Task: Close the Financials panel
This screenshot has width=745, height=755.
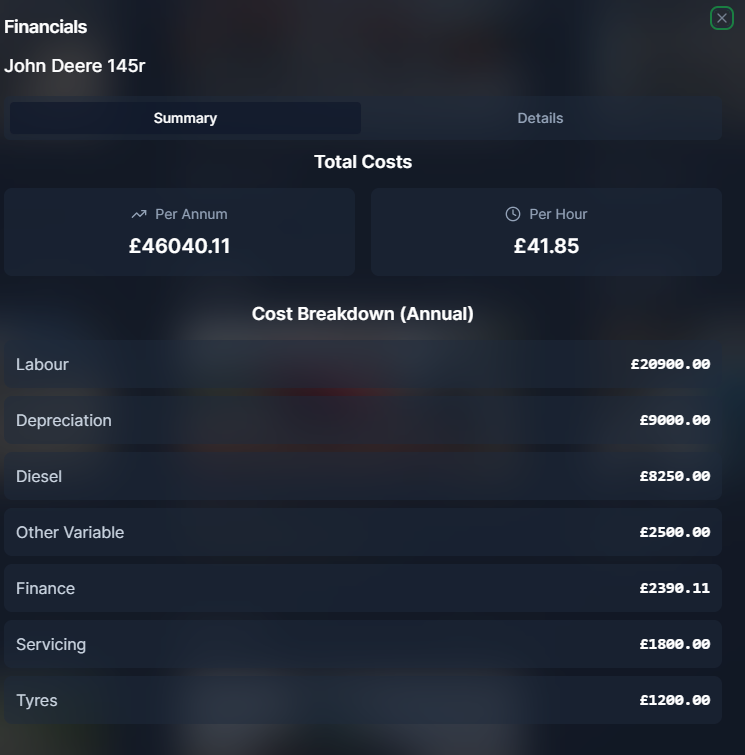Action: click(721, 18)
